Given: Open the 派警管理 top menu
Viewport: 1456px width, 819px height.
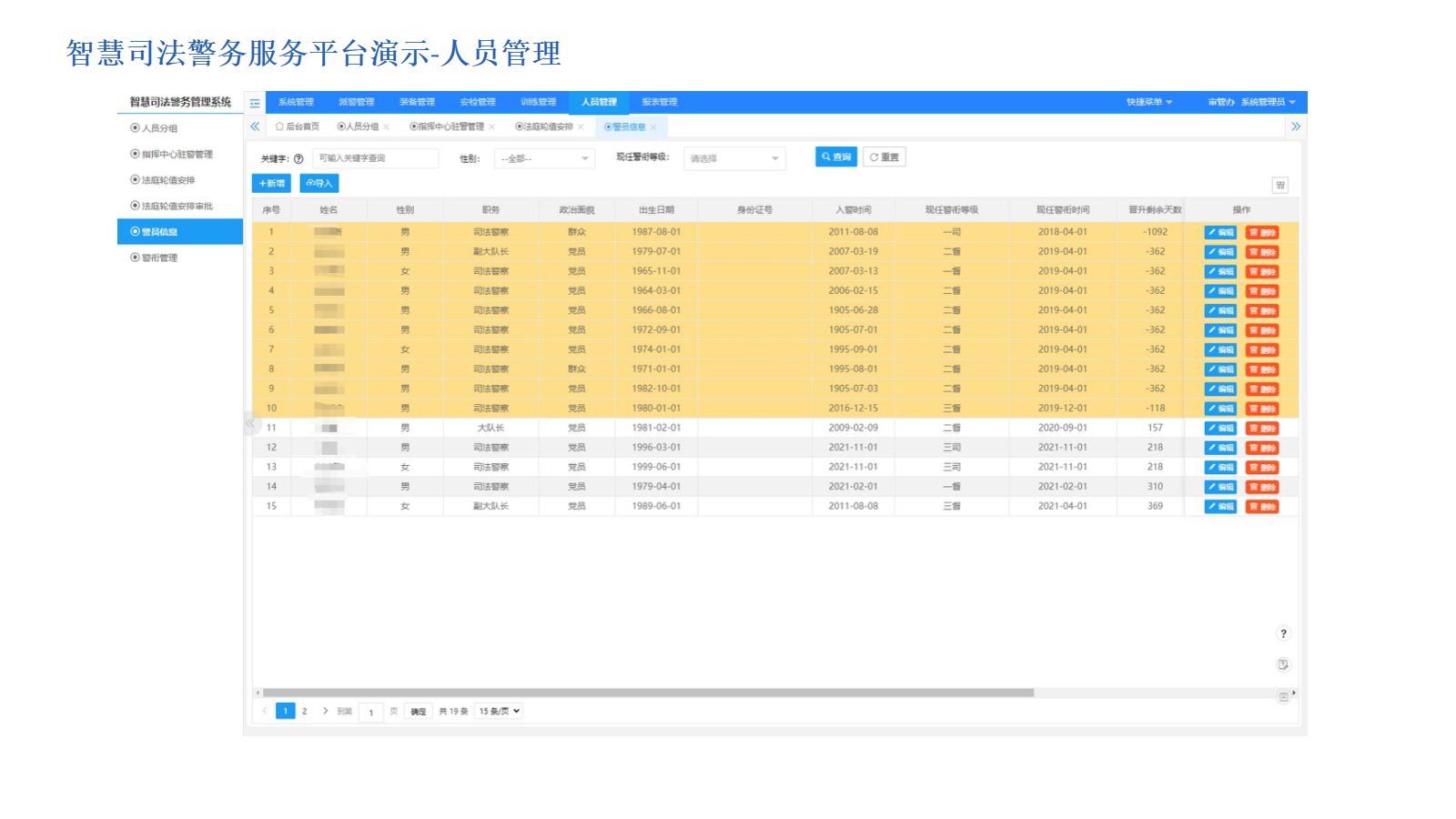Looking at the screenshot, I should (x=357, y=102).
